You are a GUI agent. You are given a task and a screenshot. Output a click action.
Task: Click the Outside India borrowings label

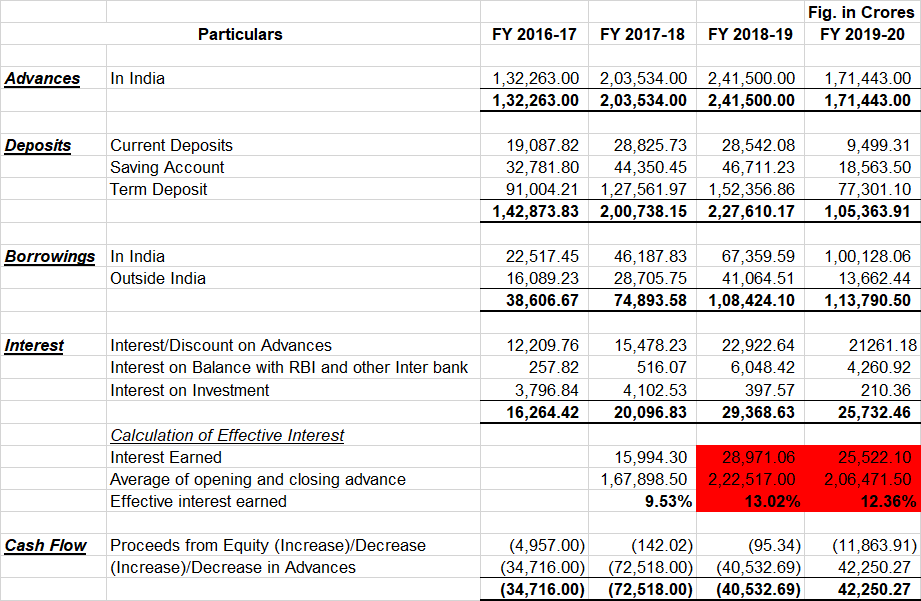pyautogui.click(x=158, y=278)
